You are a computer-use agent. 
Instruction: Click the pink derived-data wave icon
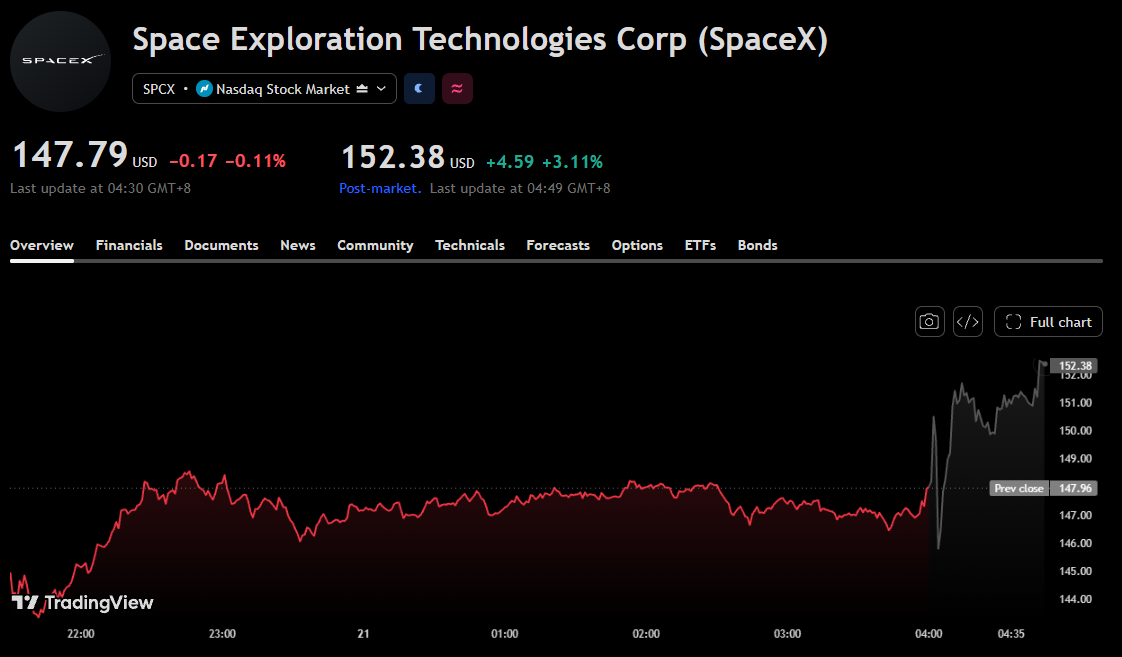[457, 89]
